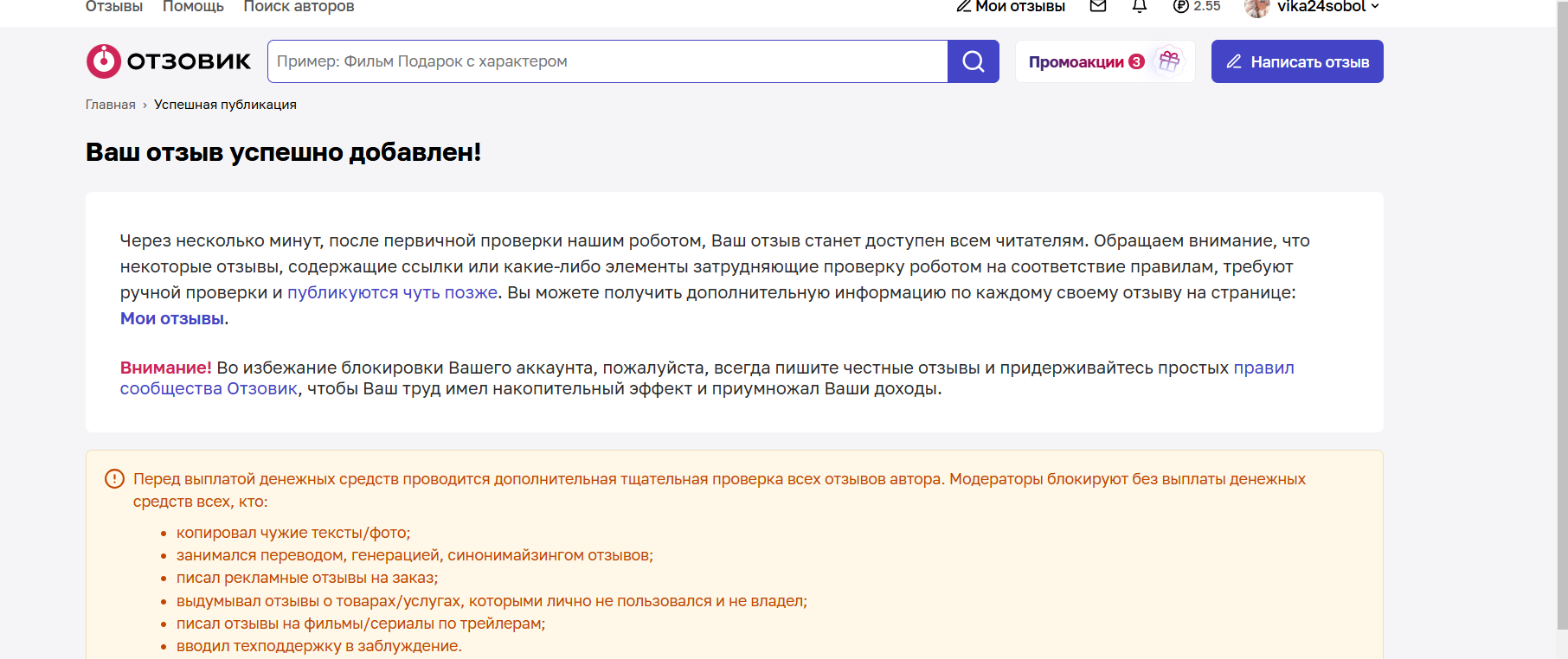Focus the search input field
The height and width of the screenshot is (659, 1568).
click(x=607, y=61)
